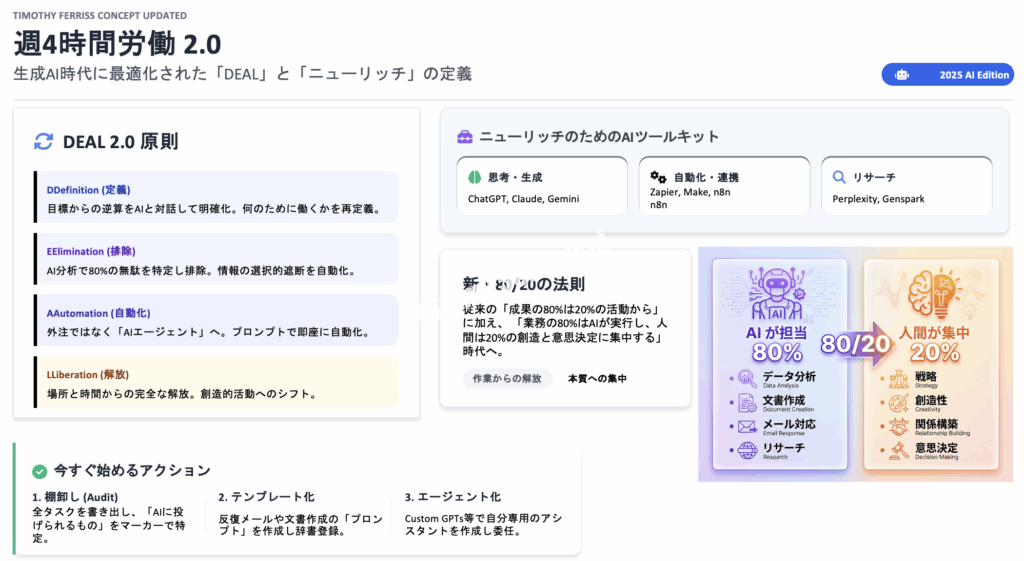Click the toolbox icon next to ニューリッチのためのAIツールキット
Image resolution: width=1024 pixels, height=561 pixels.
coord(464,137)
